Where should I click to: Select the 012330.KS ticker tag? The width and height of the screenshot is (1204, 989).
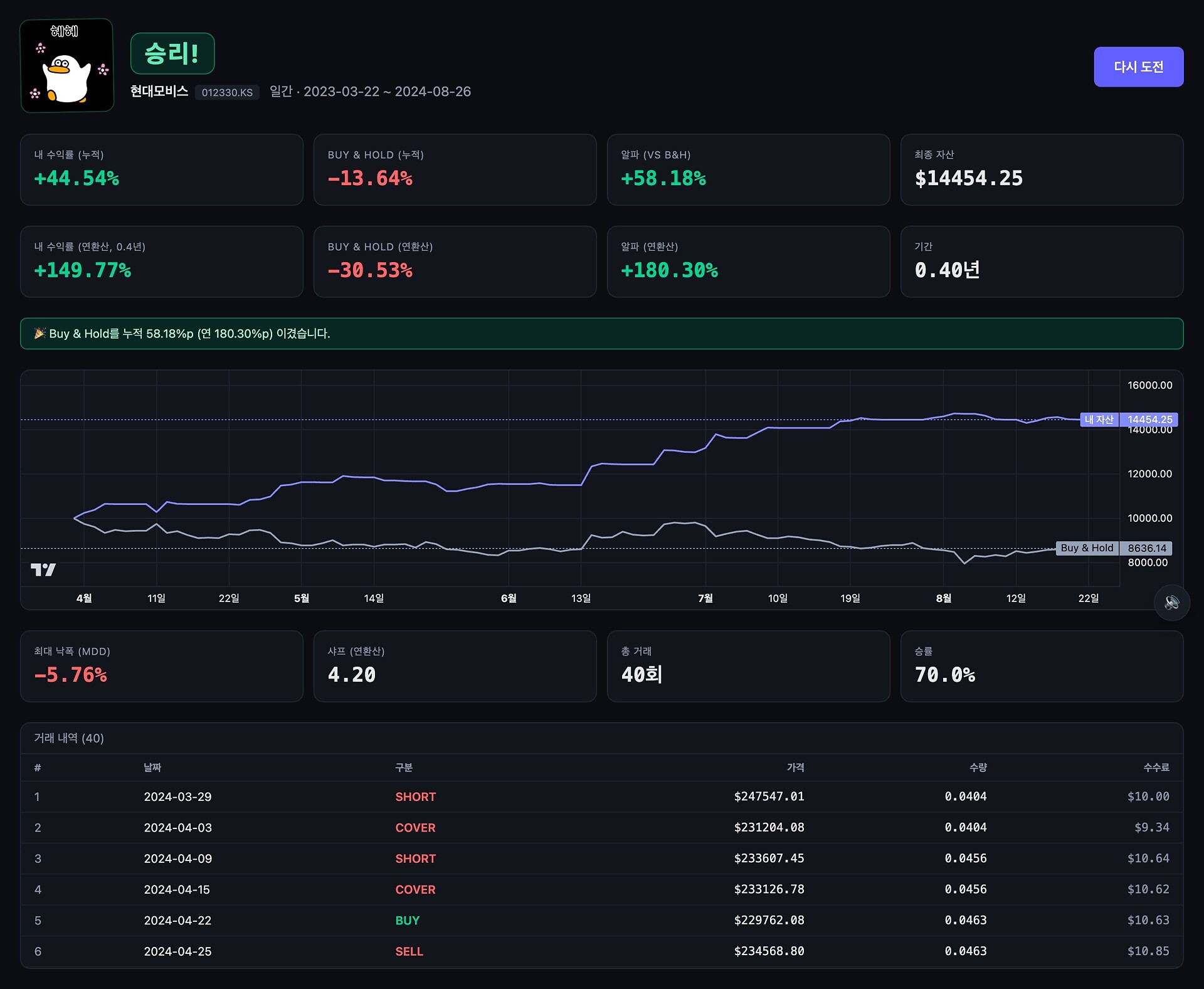pyautogui.click(x=227, y=92)
